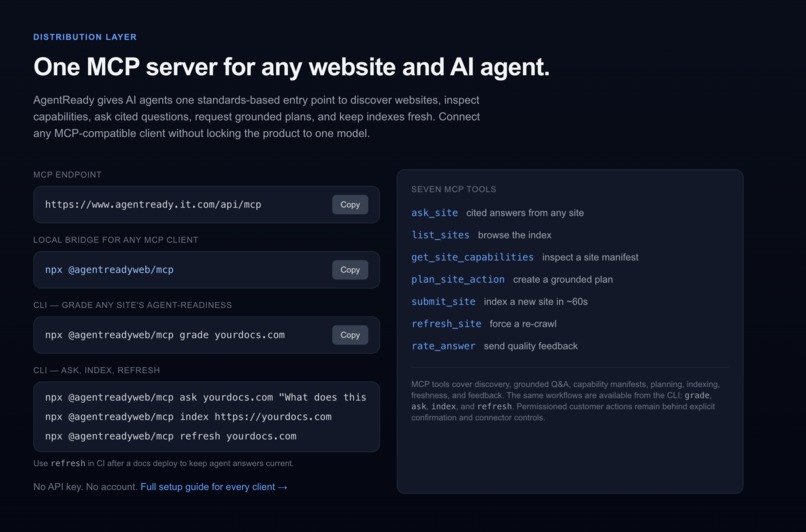Click the refresh_site tool name

(446, 324)
